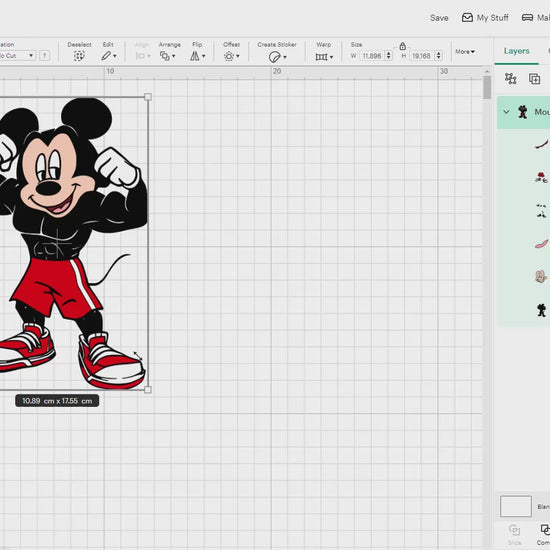Screen dimensions: 550x550
Task: Toggle the size aspect ratio lock
Action: pos(403,46)
